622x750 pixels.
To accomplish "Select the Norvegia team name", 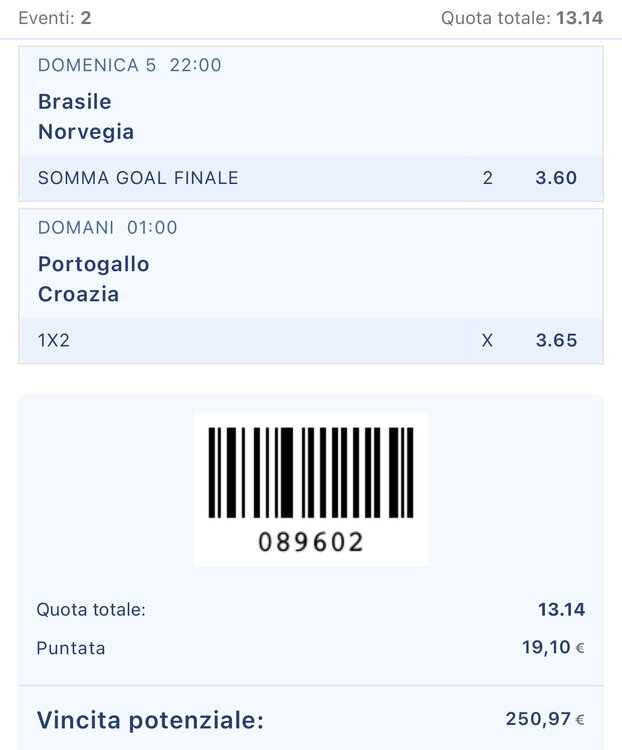I will click(86, 132).
